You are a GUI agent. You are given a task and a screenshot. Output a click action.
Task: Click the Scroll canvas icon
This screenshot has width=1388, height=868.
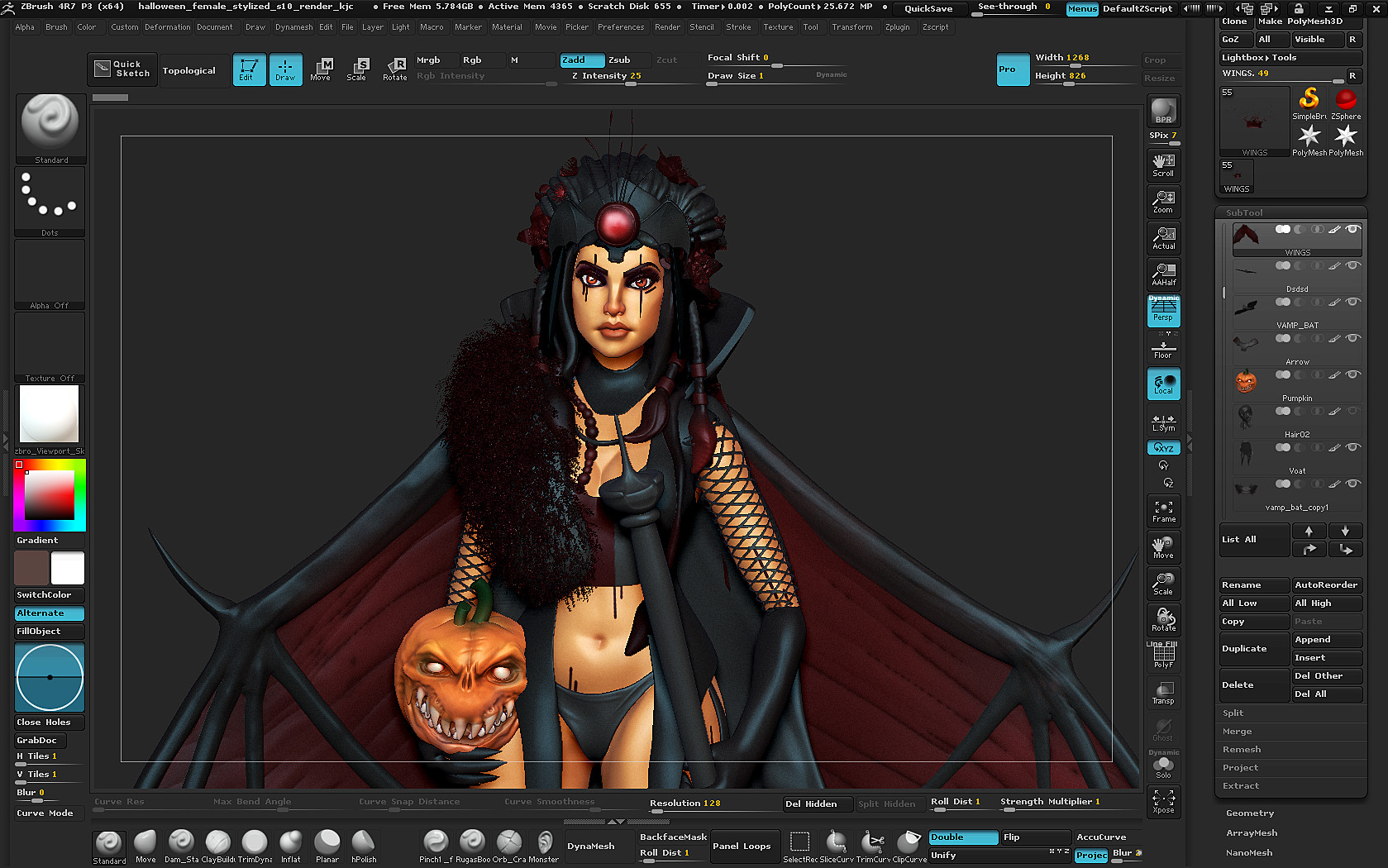[1163, 165]
